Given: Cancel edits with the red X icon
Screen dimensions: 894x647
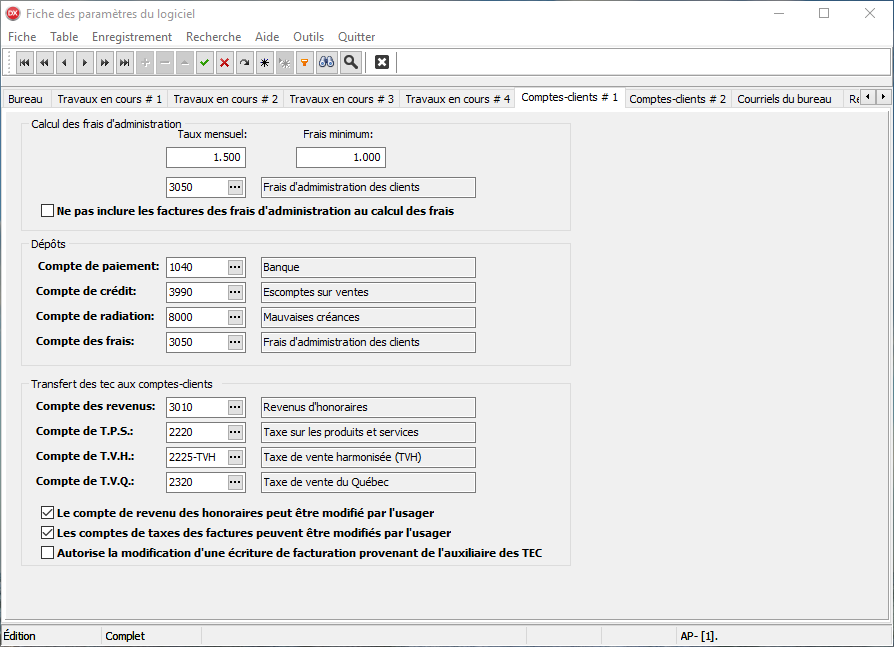Looking at the screenshot, I should (225, 63).
